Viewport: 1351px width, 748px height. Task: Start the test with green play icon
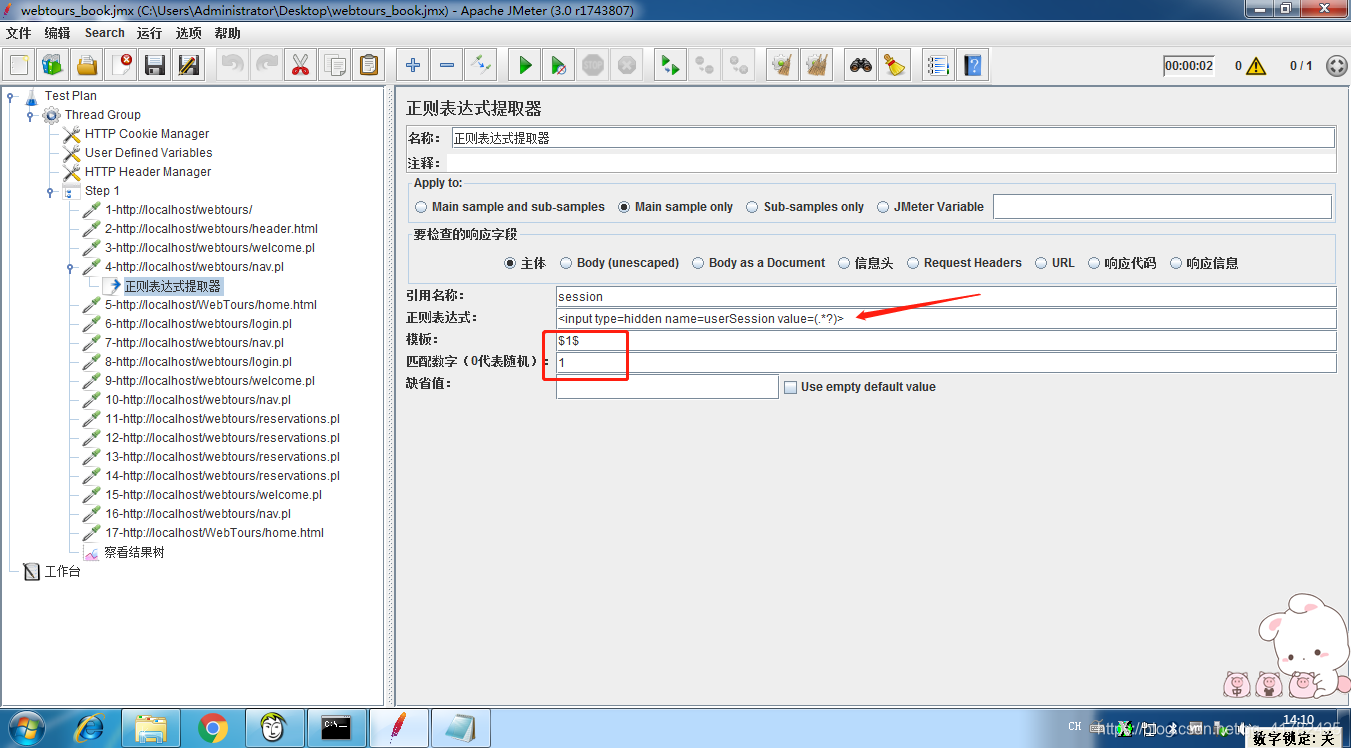[524, 66]
